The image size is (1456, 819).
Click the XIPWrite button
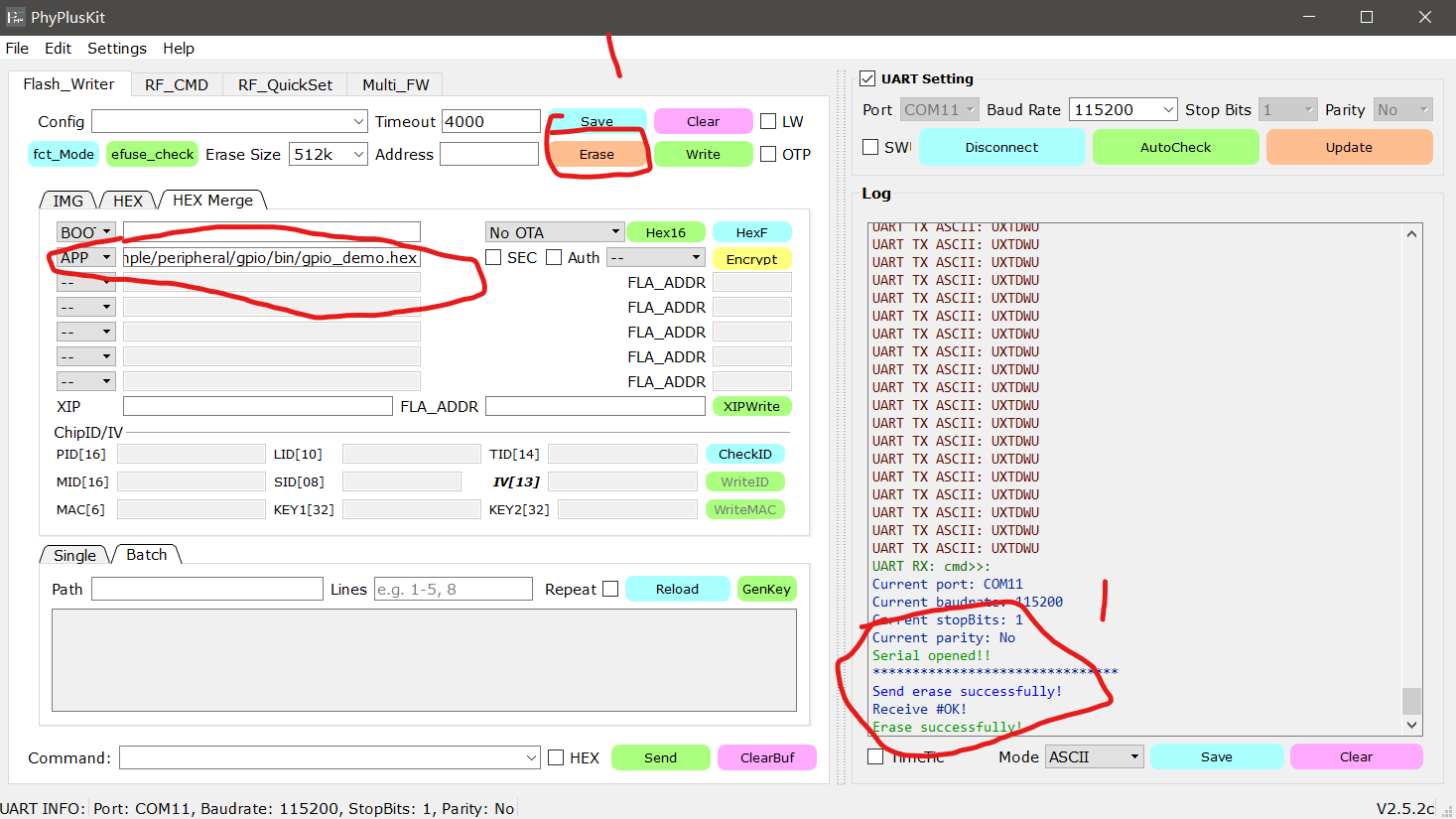pos(751,406)
